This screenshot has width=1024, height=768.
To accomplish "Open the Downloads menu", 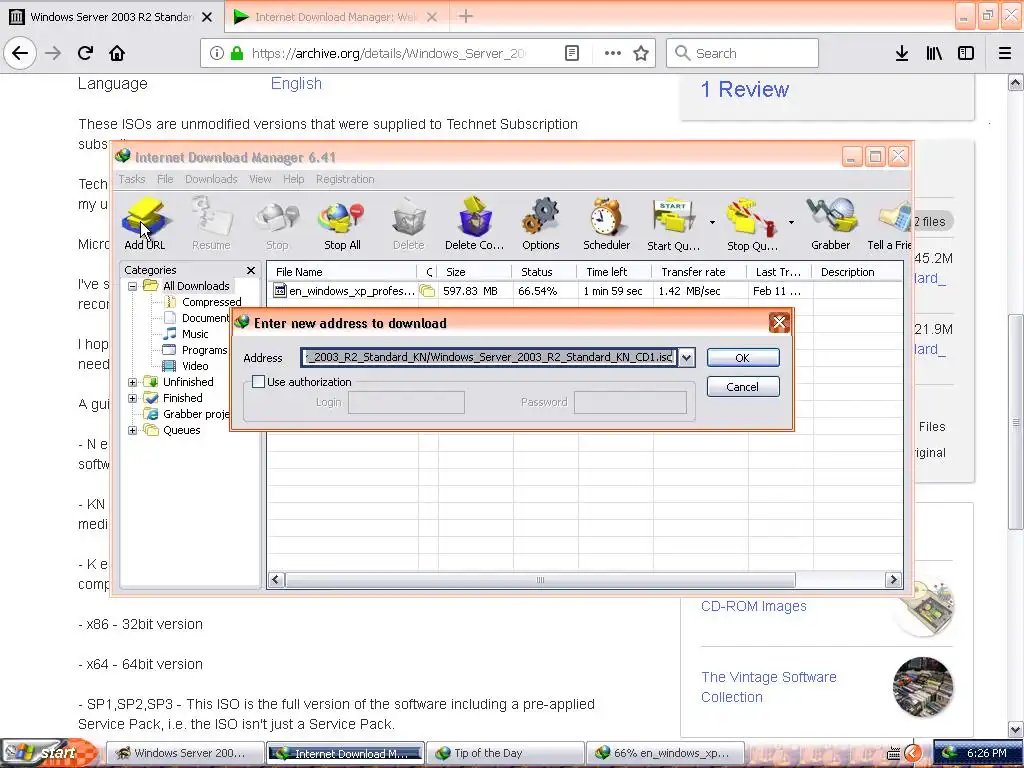I will 211,179.
